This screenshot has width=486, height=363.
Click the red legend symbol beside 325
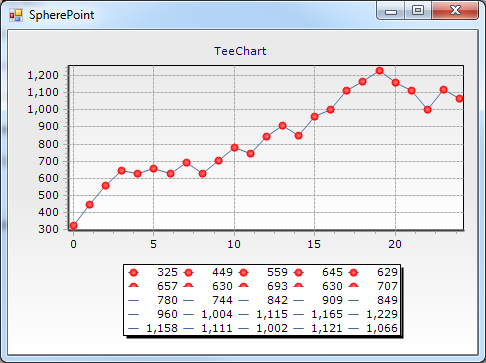pyautogui.click(x=133, y=273)
